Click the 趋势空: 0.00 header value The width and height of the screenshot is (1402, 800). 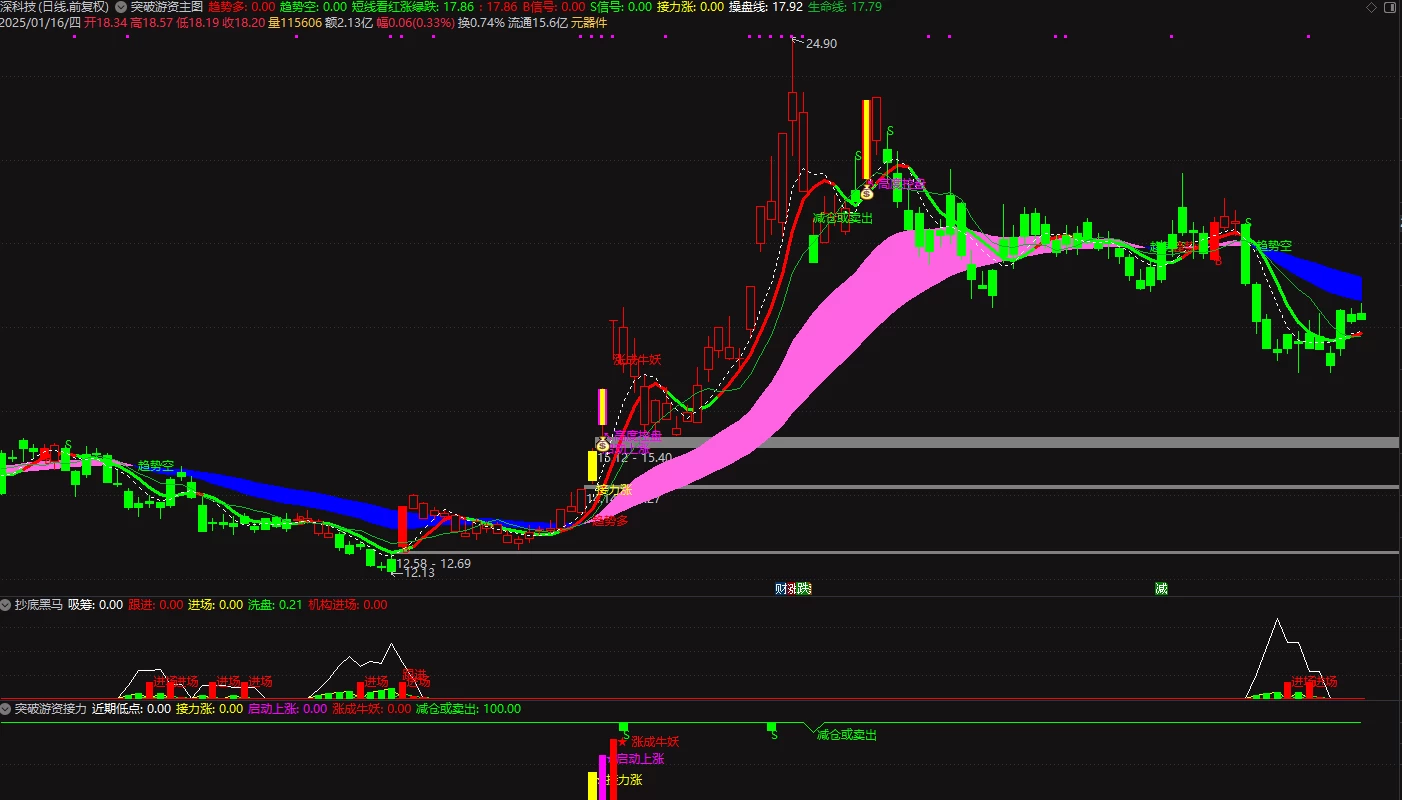pyautogui.click(x=313, y=6)
